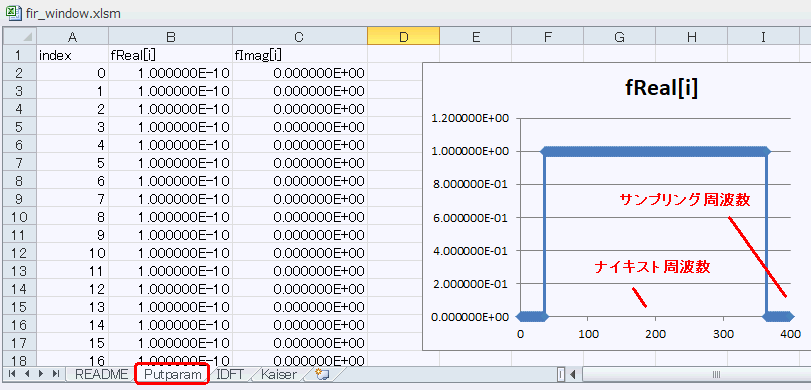Select column C header
The height and width of the screenshot is (390, 811).
pyautogui.click(x=300, y=36)
